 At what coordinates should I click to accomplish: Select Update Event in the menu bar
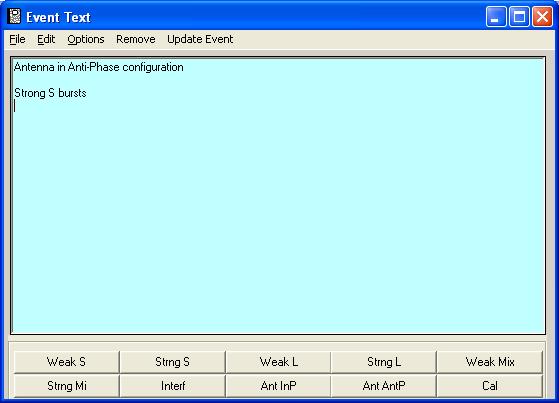coord(200,39)
